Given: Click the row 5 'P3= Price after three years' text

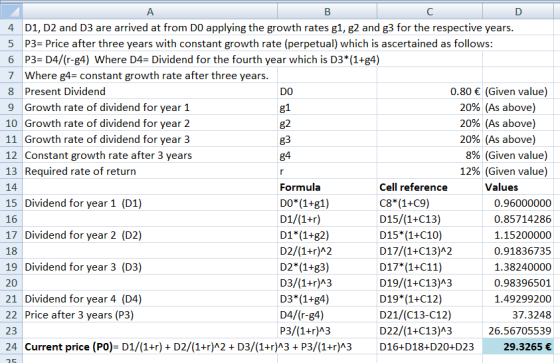Looking at the screenshot, I should (x=259, y=44).
